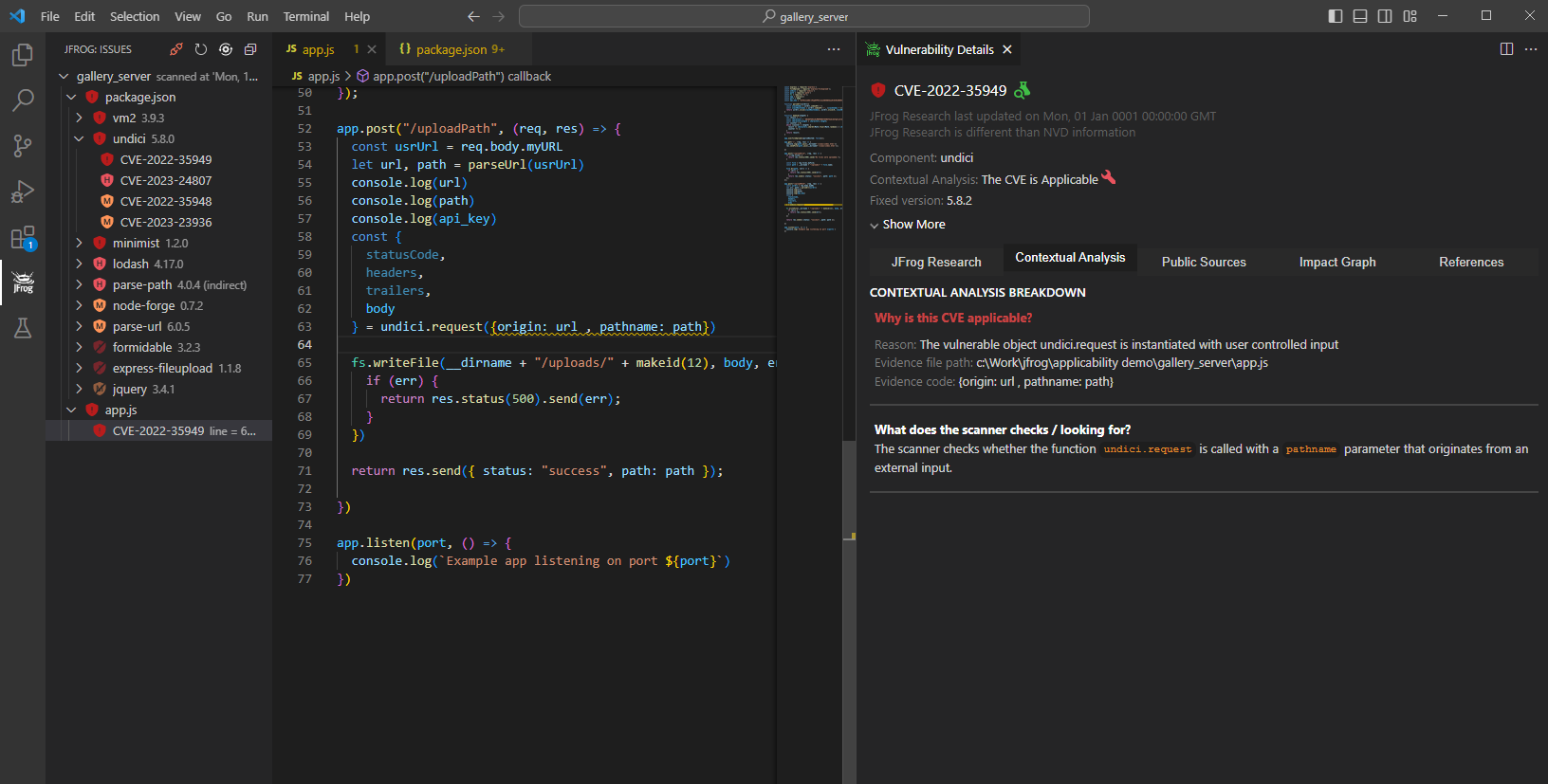
Task: Open the Help menu
Action: point(358,16)
